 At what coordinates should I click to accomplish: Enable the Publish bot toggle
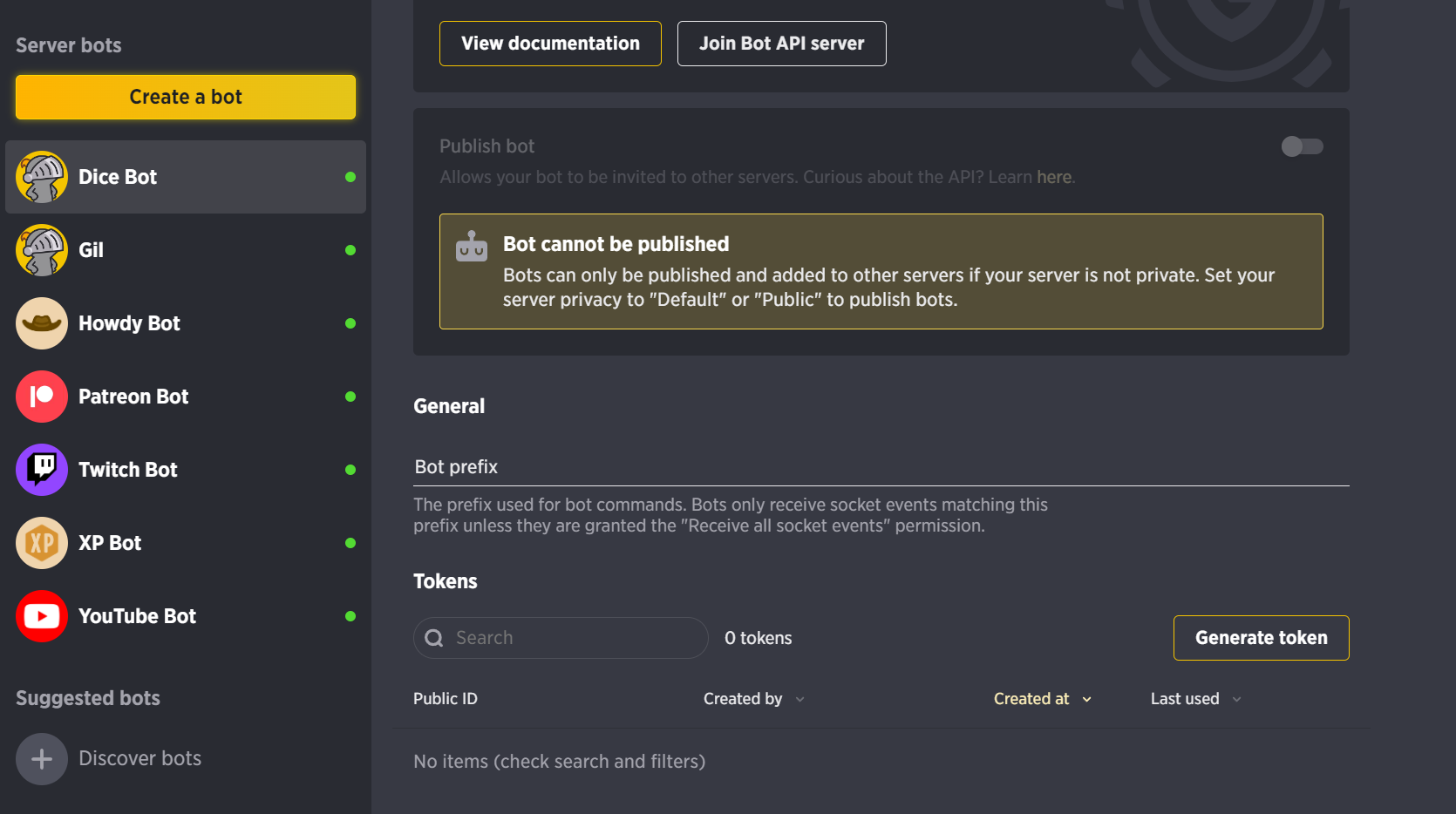[x=1303, y=146]
